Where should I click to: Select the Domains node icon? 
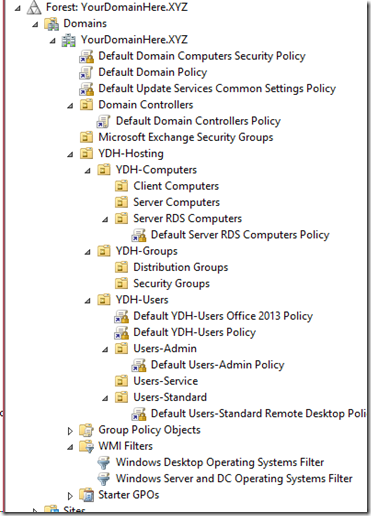coord(52,24)
